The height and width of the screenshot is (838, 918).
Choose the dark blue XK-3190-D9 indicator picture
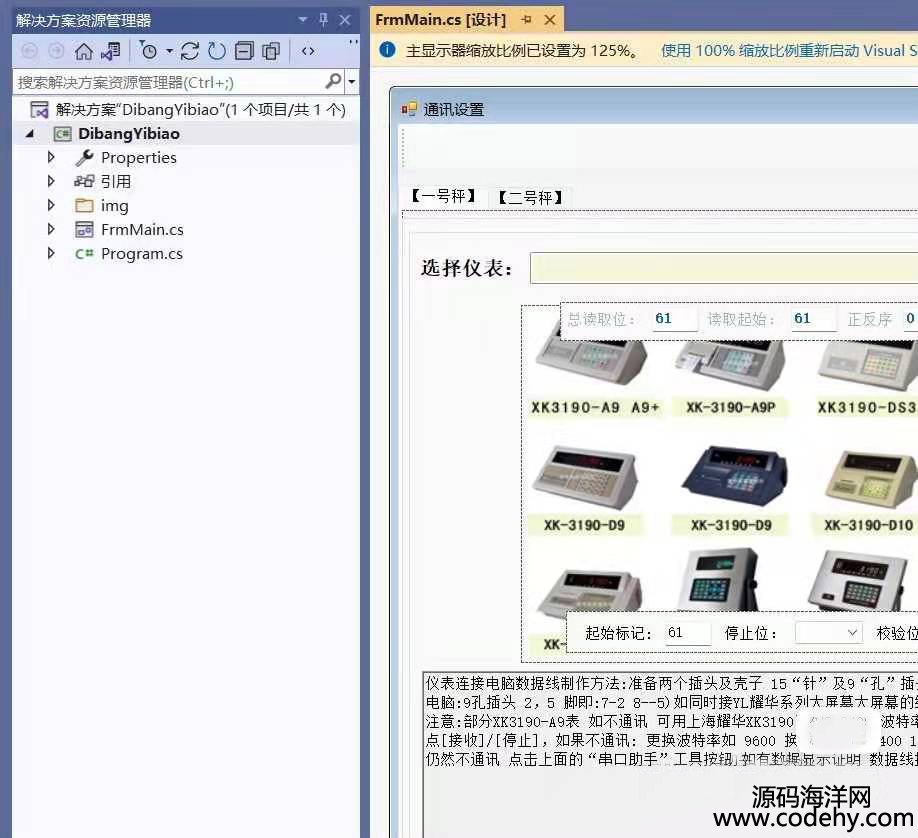[734, 477]
